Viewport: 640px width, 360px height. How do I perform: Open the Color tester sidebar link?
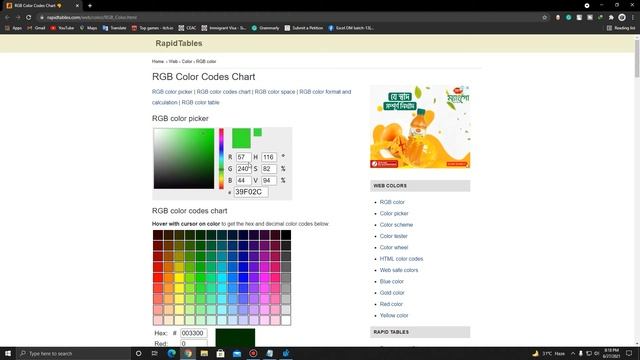[393, 236]
